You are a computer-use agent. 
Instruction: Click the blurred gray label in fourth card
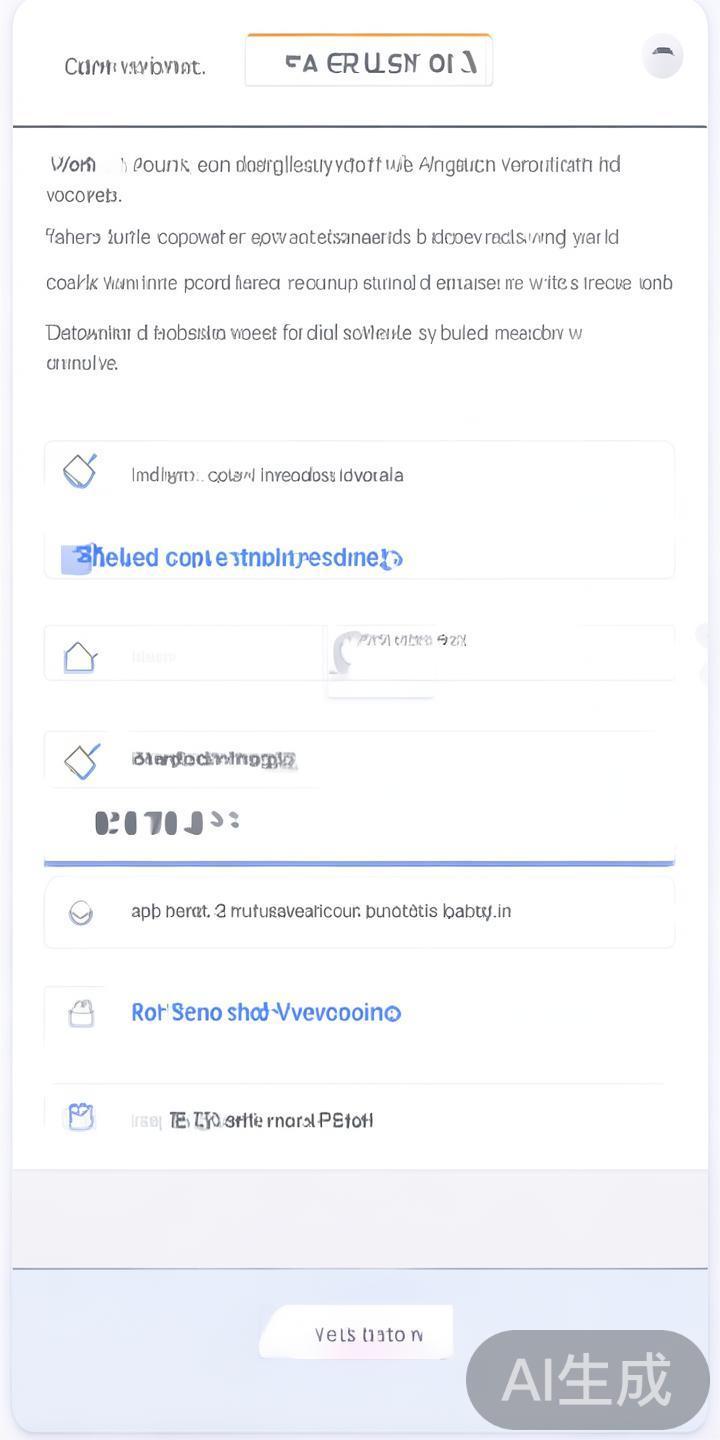coord(214,760)
